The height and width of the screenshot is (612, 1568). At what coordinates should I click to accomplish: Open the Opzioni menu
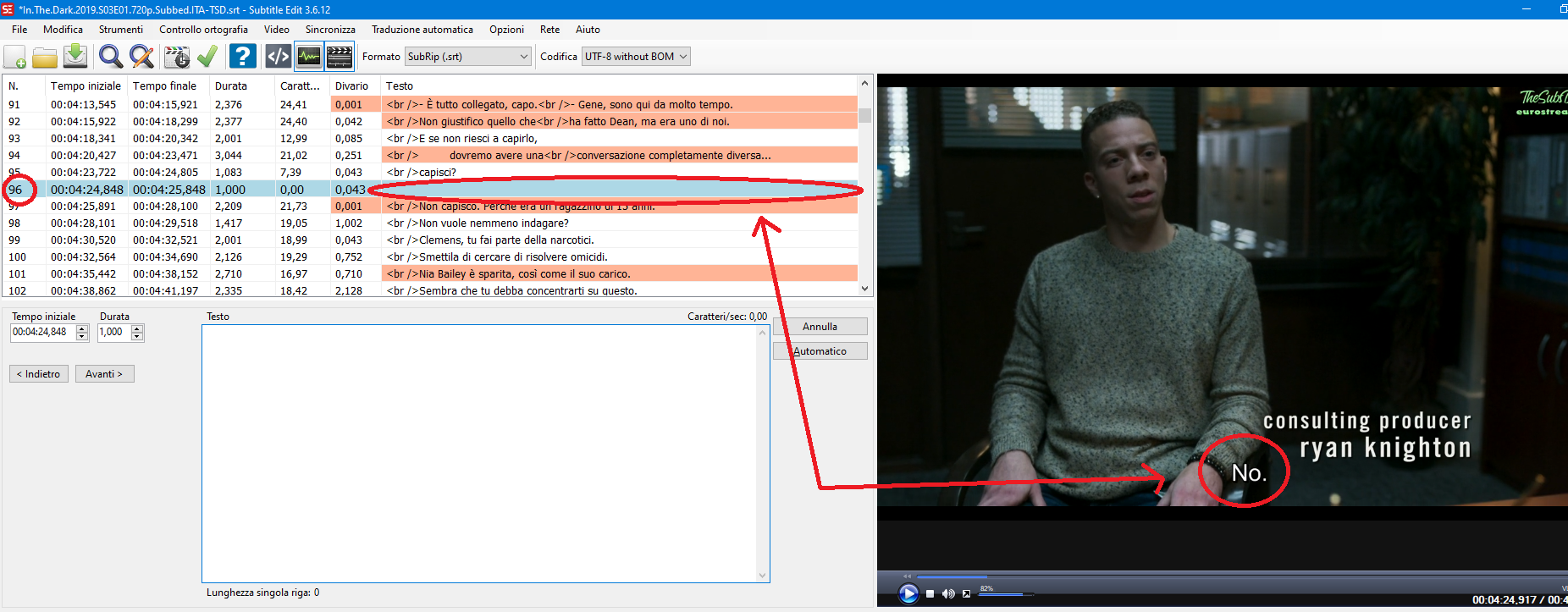click(x=506, y=30)
